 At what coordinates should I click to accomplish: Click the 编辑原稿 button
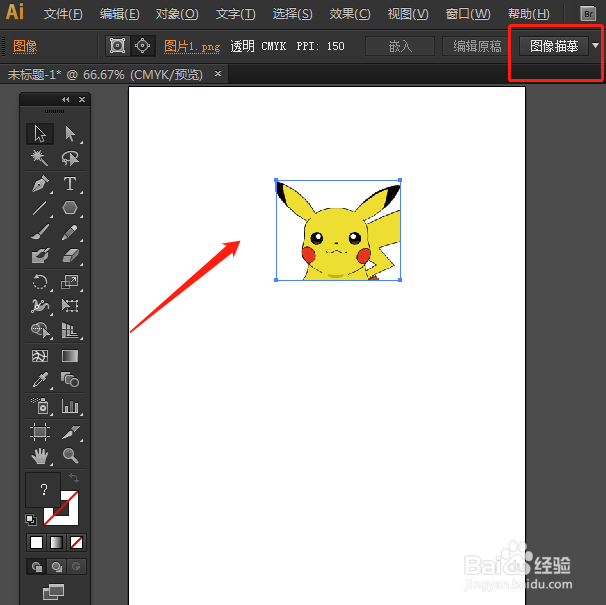[x=477, y=46]
